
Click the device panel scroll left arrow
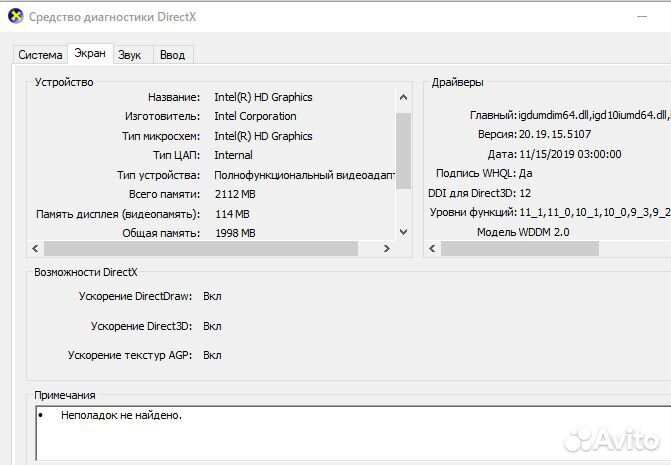point(36,248)
